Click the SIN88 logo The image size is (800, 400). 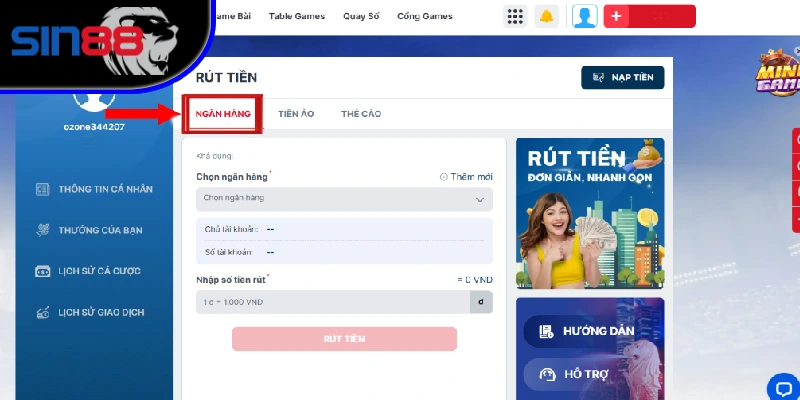[94, 40]
